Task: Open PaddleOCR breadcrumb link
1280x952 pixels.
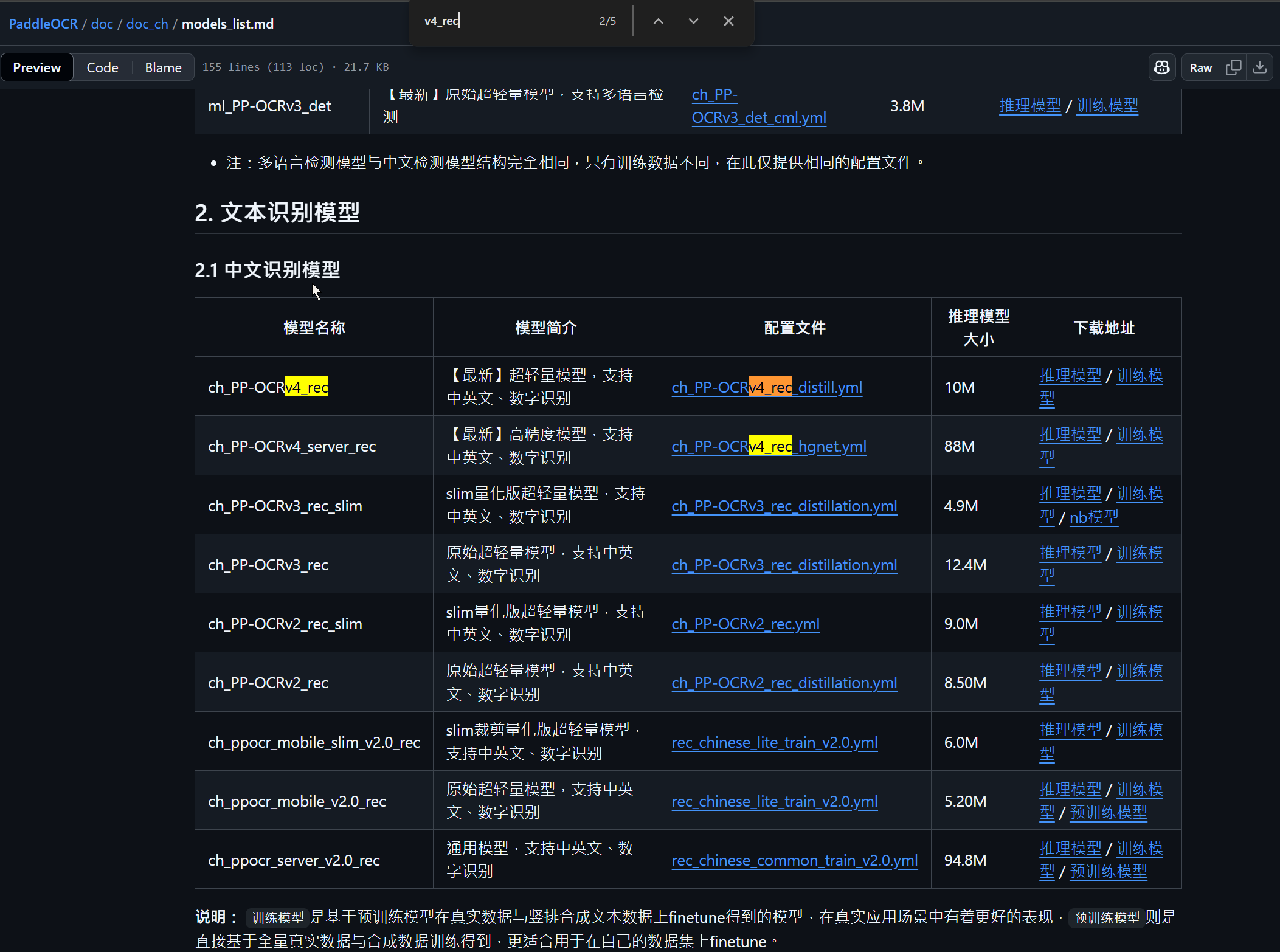Action: pos(43,24)
